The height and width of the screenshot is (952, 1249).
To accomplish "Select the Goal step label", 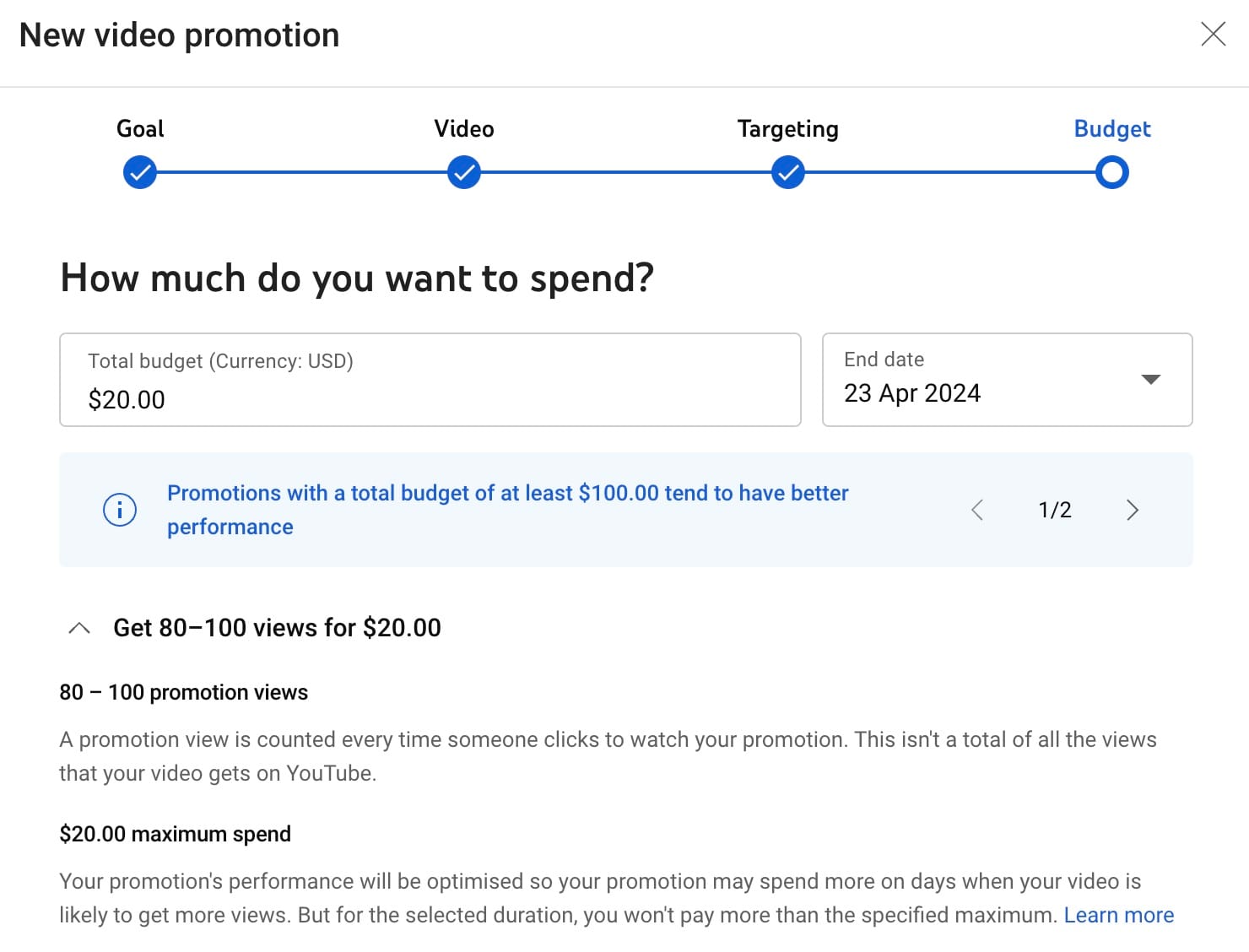I will pos(140,128).
